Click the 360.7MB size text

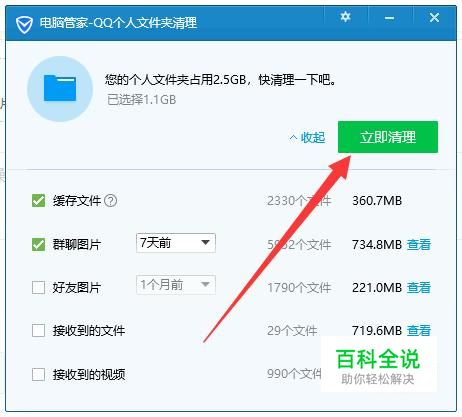pyautogui.click(x=377, y=201)
